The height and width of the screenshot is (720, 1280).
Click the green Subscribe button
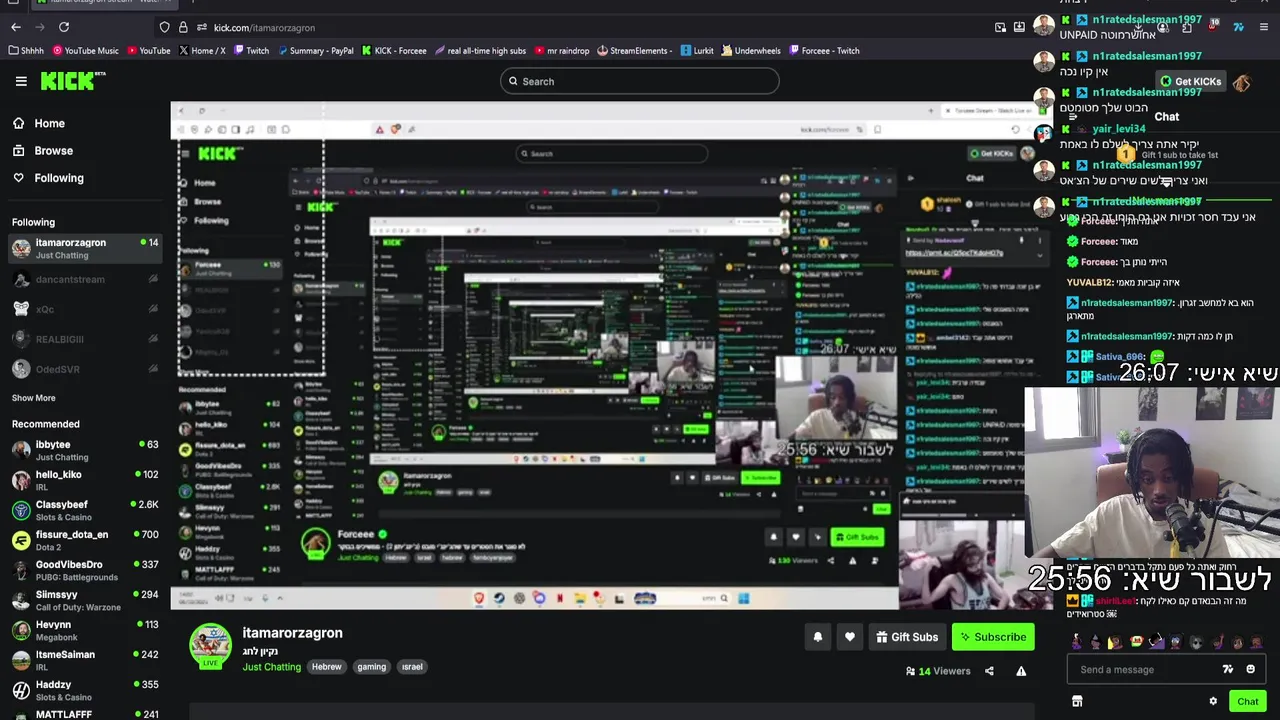point(993,637)
